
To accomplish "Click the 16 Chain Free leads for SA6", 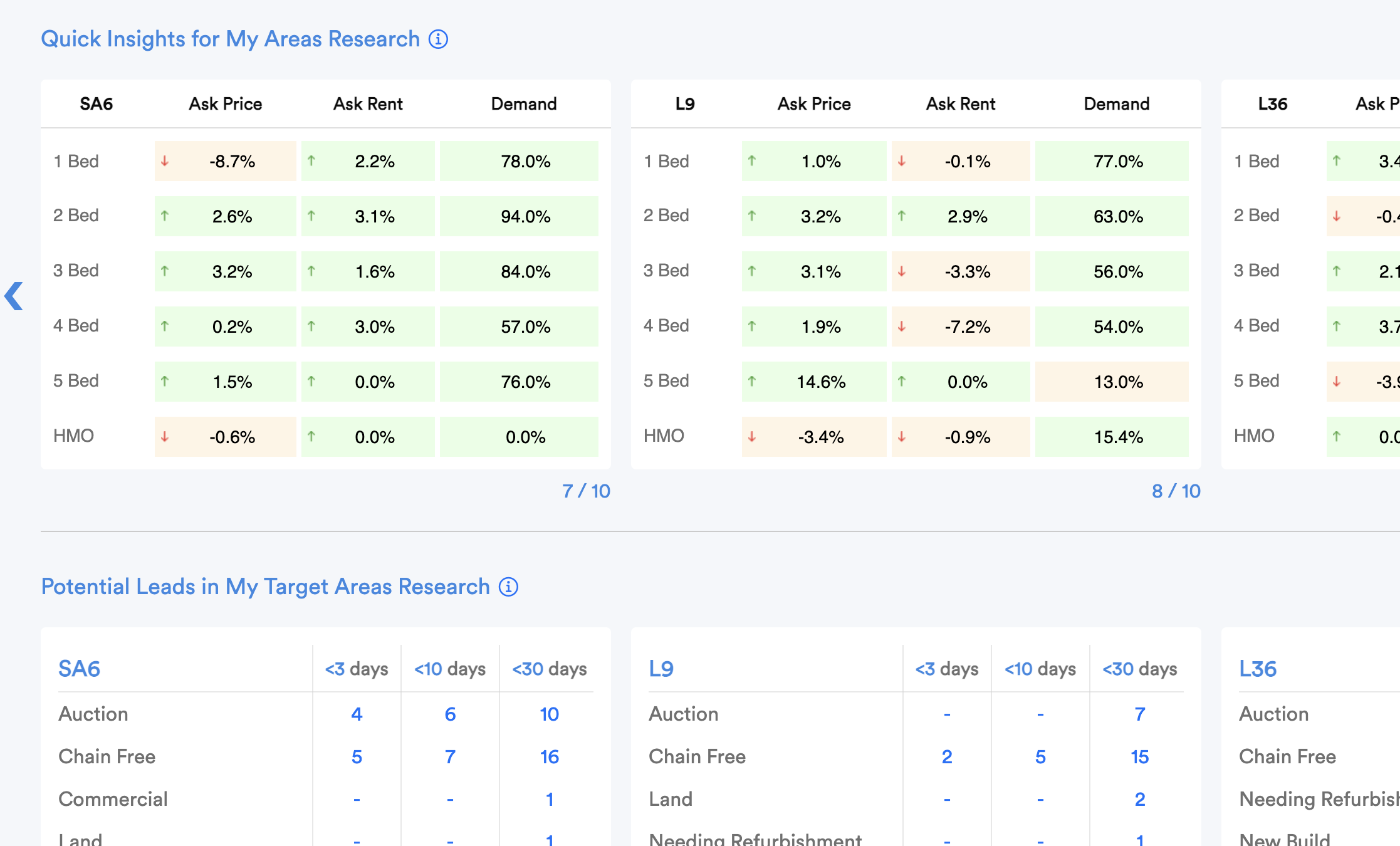I will point(548,756).
